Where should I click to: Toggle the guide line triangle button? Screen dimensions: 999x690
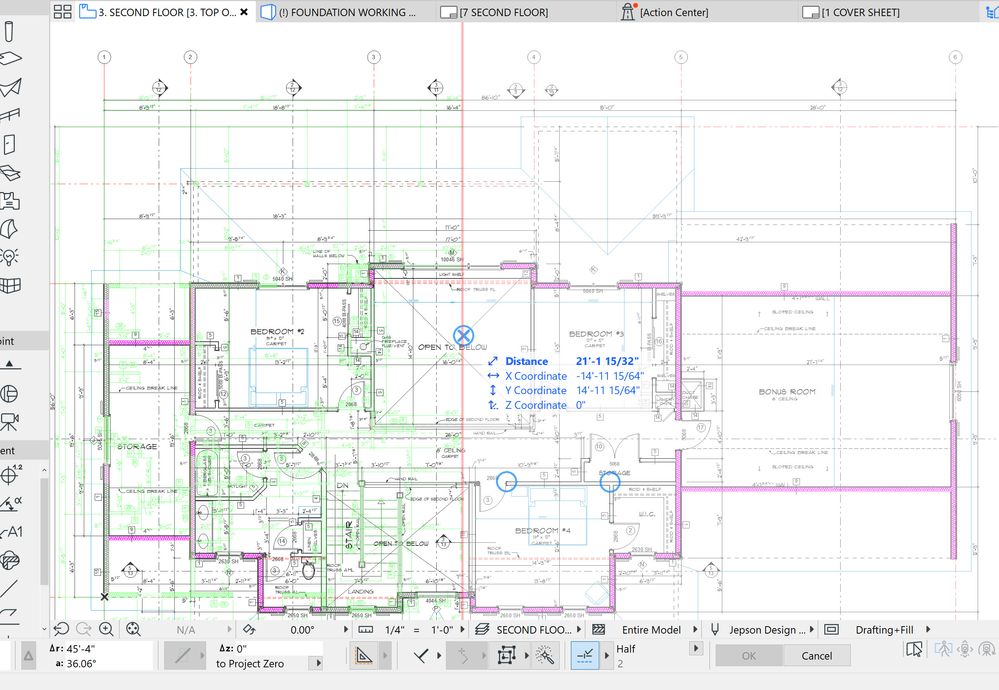click(362, 656)
